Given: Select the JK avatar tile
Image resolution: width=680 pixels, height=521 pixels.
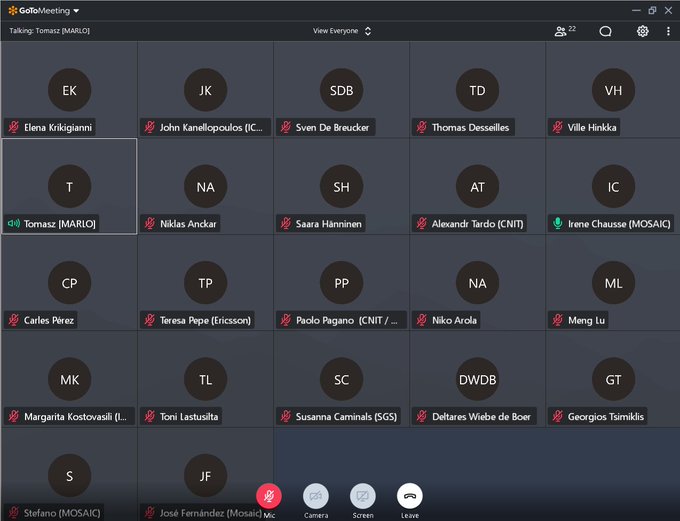Looking at the screenshot, I should (x=206, y=90).
